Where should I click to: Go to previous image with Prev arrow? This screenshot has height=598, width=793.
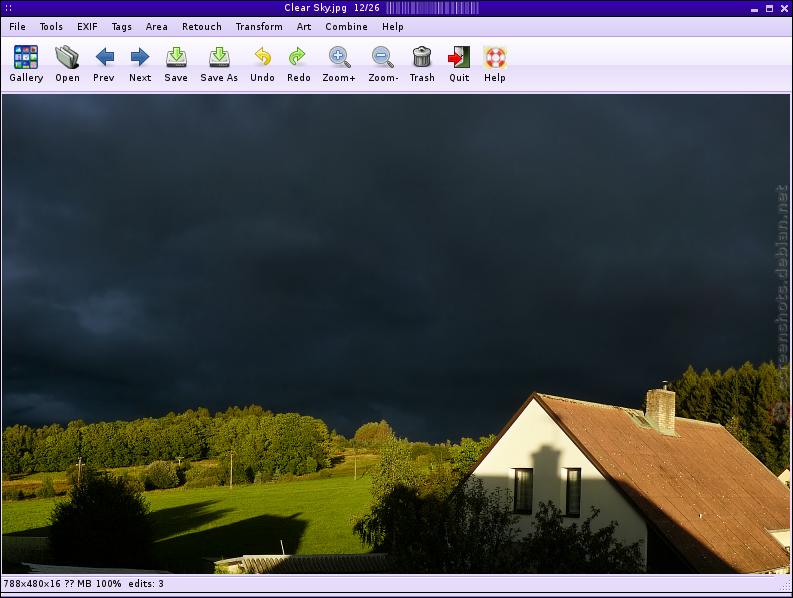(x=104, y=57)
